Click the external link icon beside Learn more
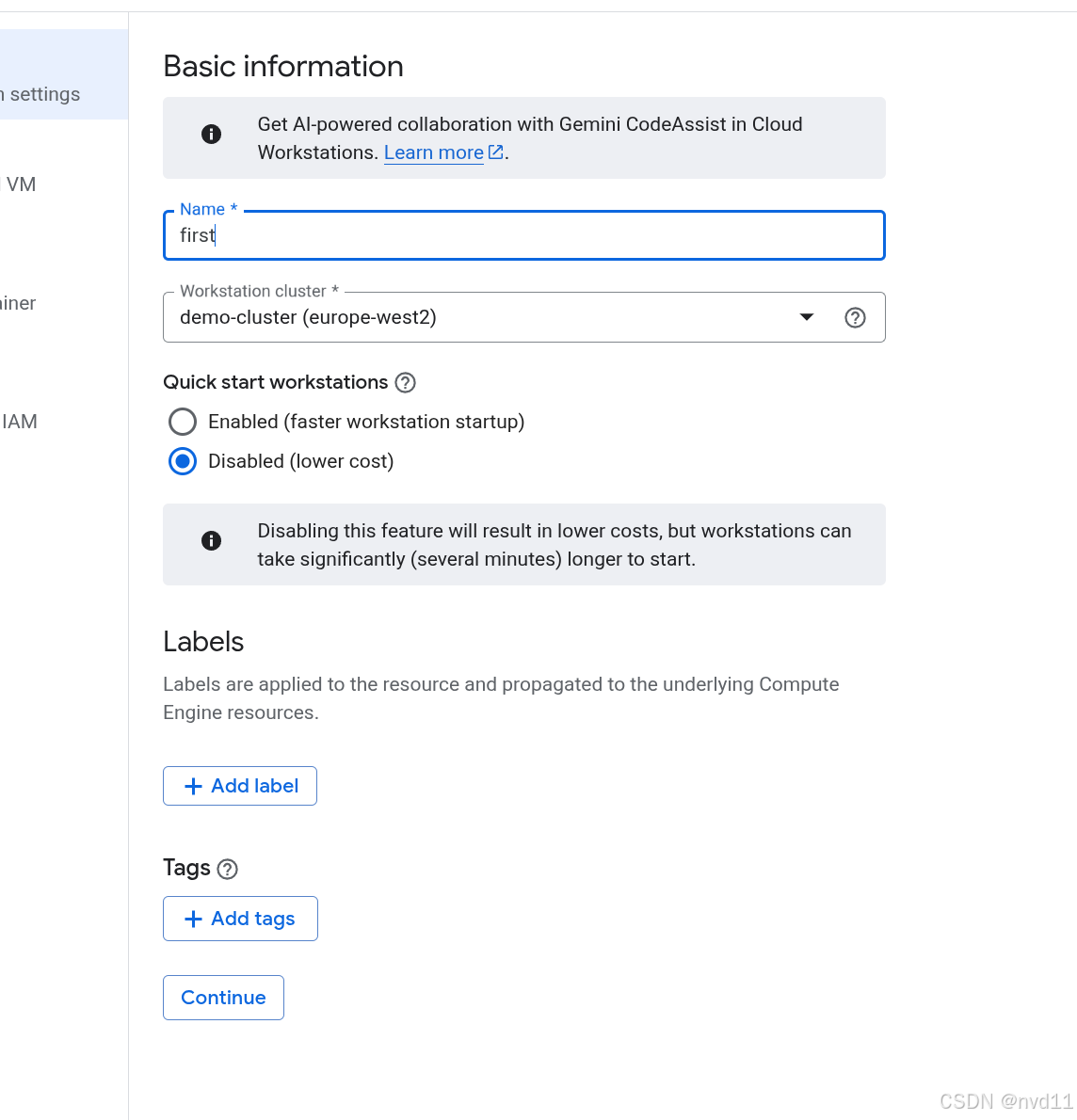1077x1120 pixels. pyautogui.click(x=496, y=152)
